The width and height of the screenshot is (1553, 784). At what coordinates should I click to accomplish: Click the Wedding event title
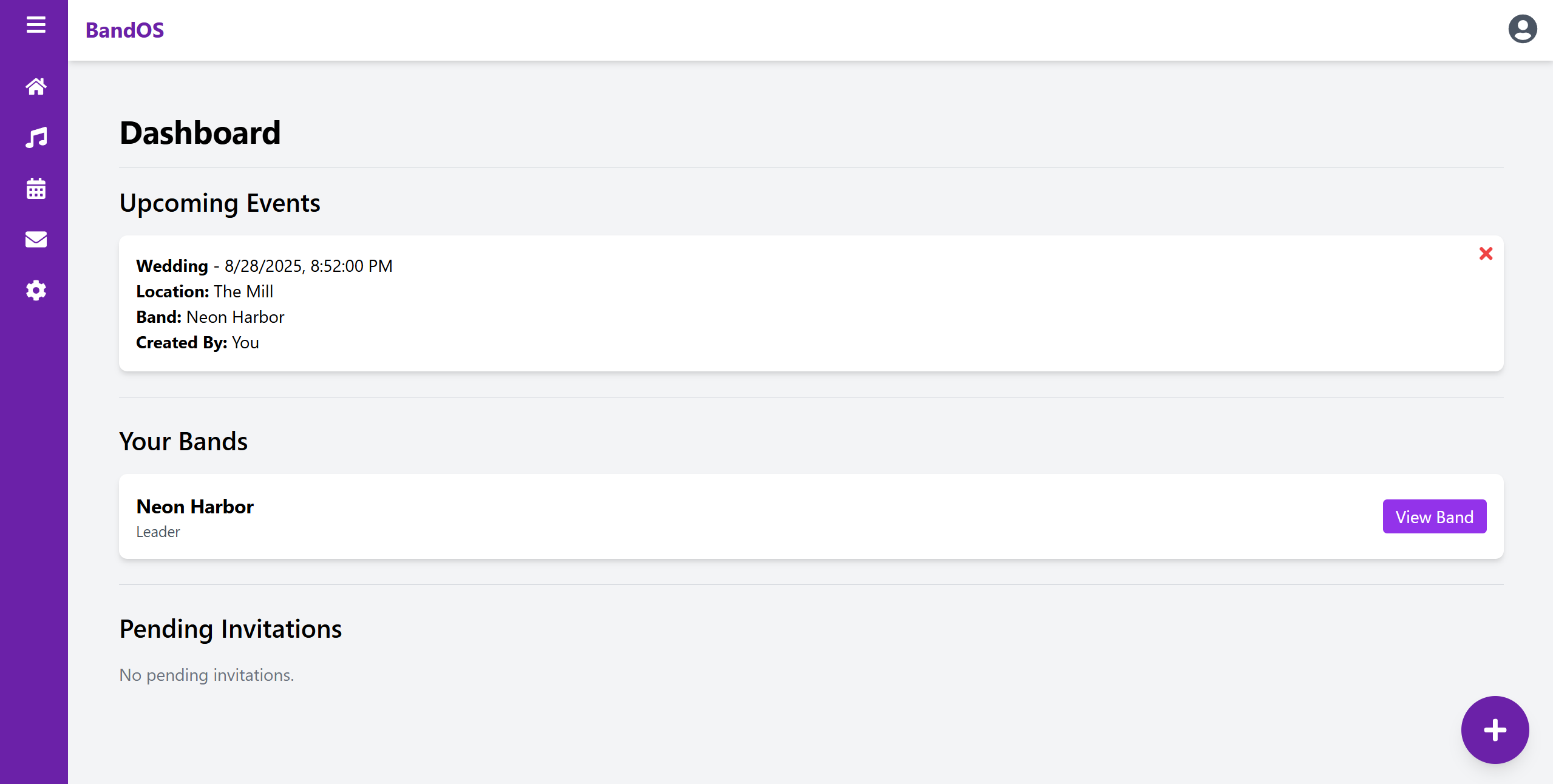pyautogui.click(x=172, y=266)
